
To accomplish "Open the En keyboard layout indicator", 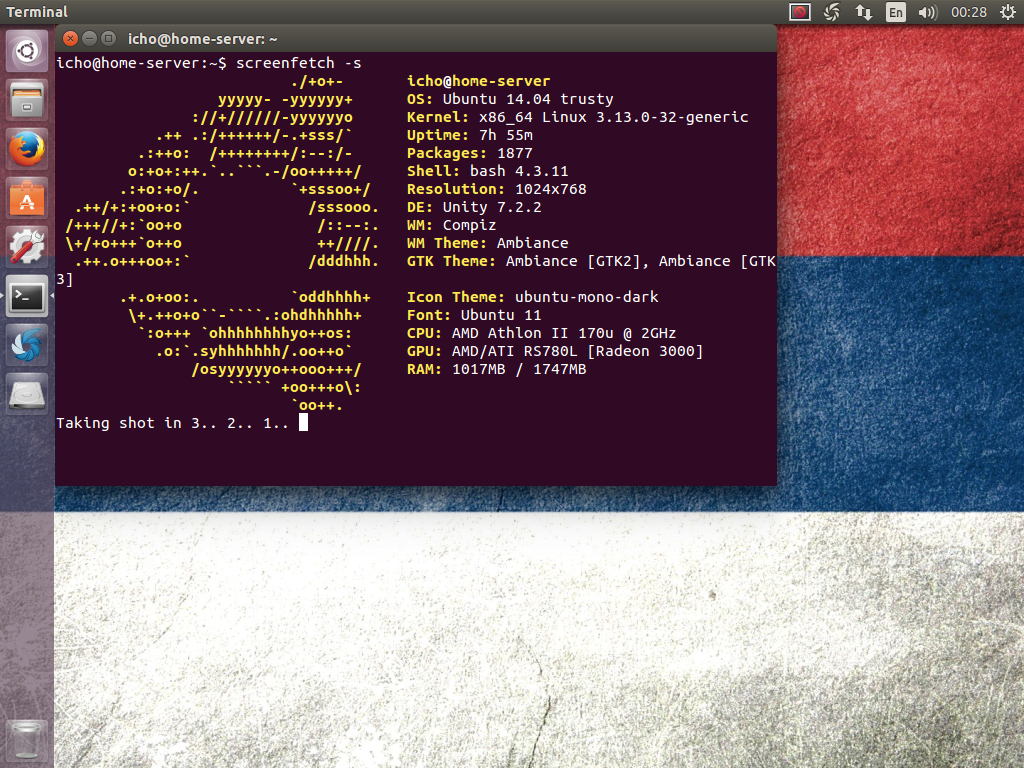I will tap(895, 12).
